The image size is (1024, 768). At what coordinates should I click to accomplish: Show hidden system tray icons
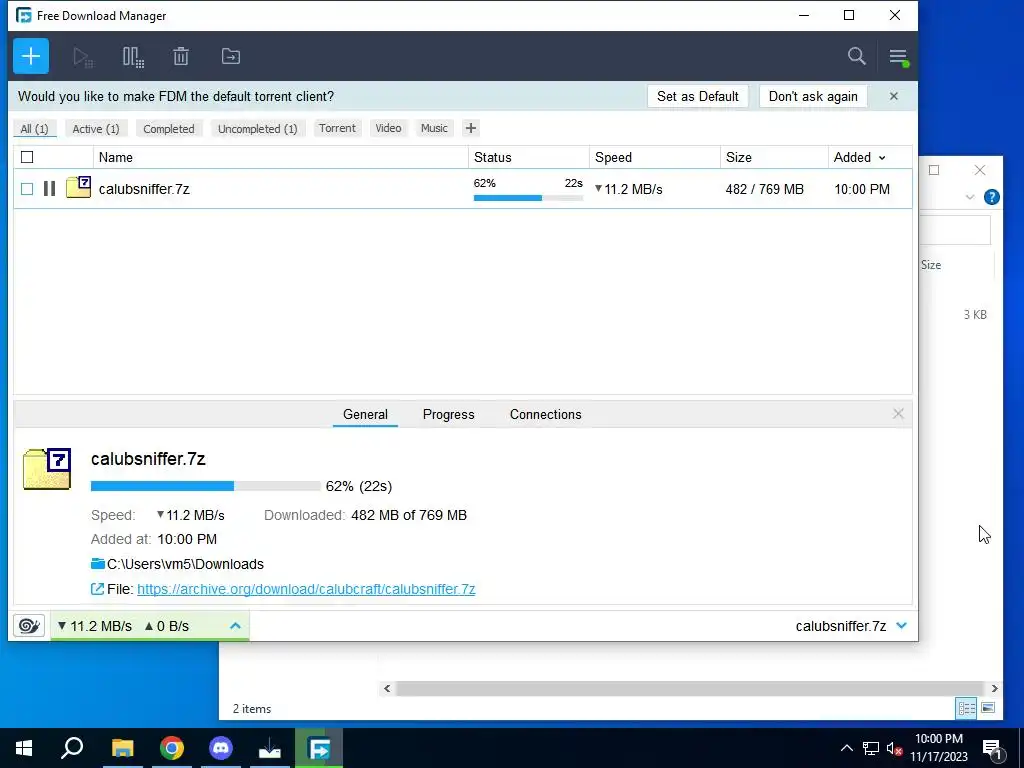click(846, 748)
